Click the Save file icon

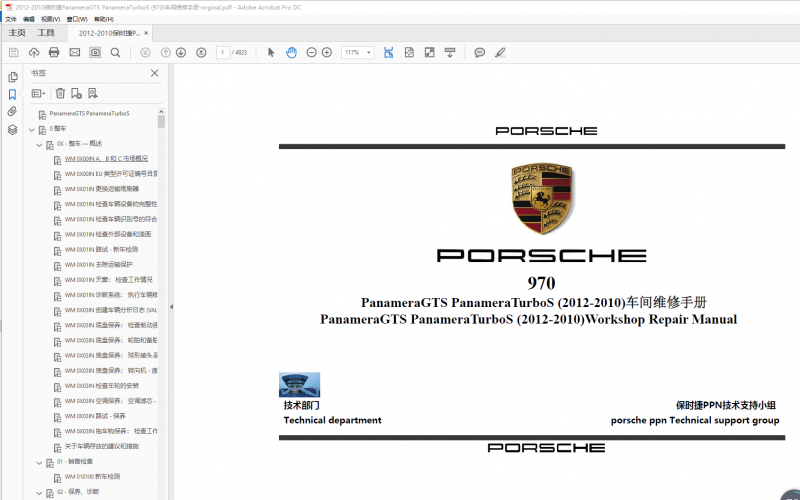click(14, 52)
